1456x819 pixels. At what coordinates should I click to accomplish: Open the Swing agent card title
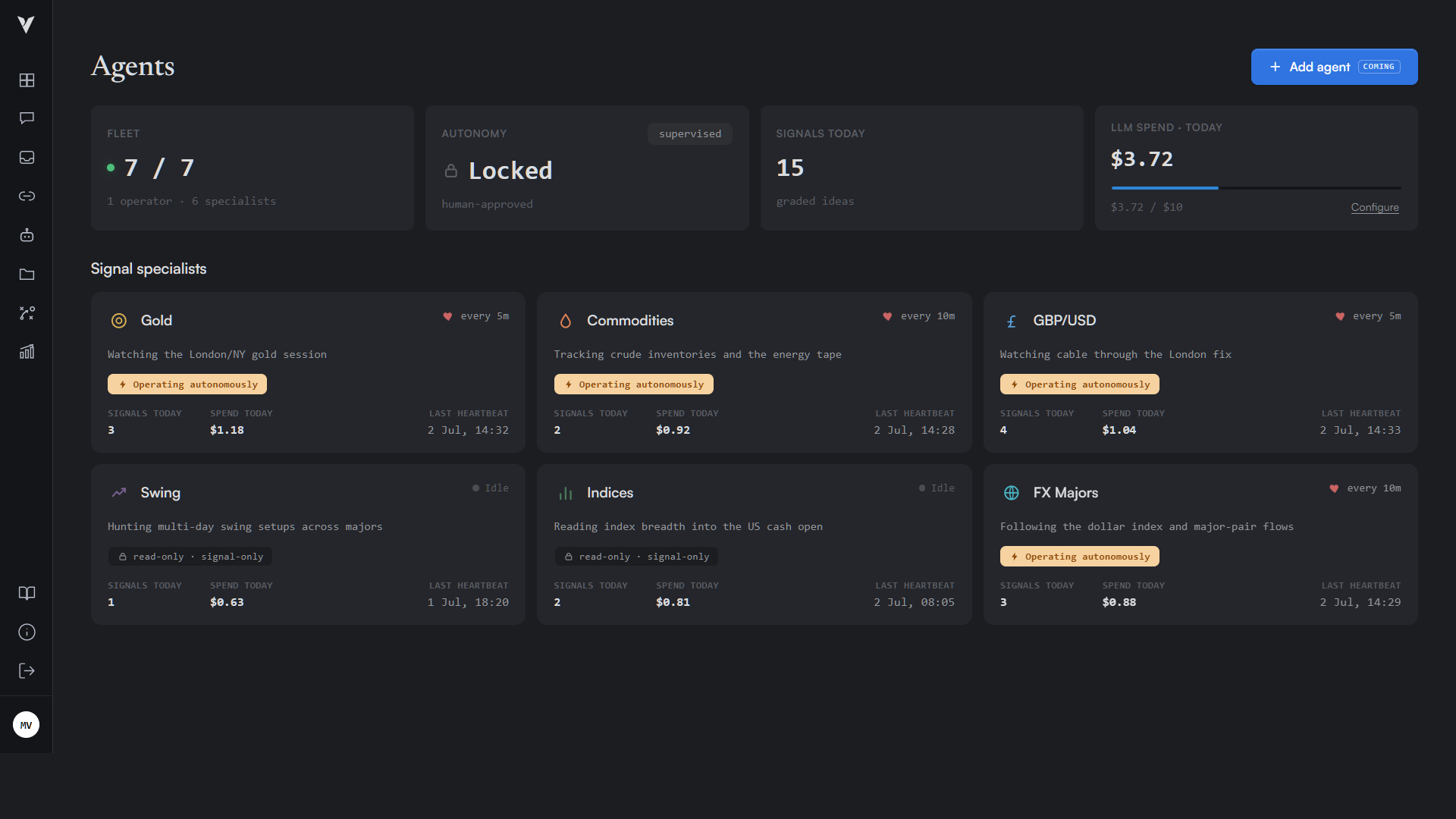tap(160, 493)
